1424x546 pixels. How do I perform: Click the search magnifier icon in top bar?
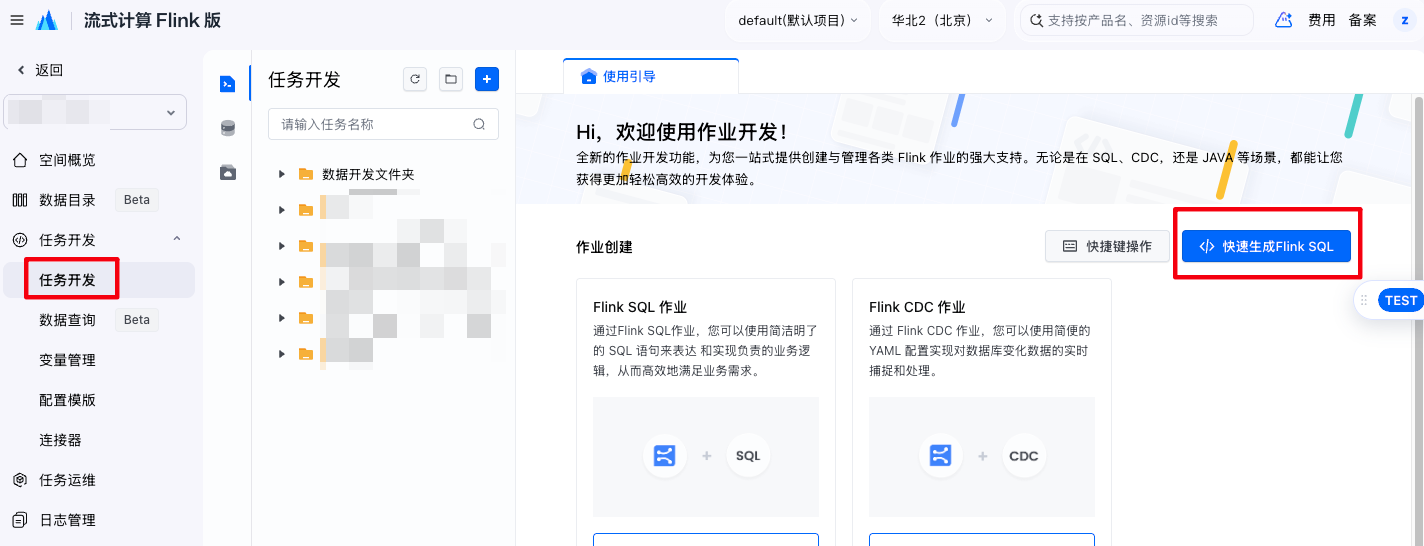pos(1037,20)
